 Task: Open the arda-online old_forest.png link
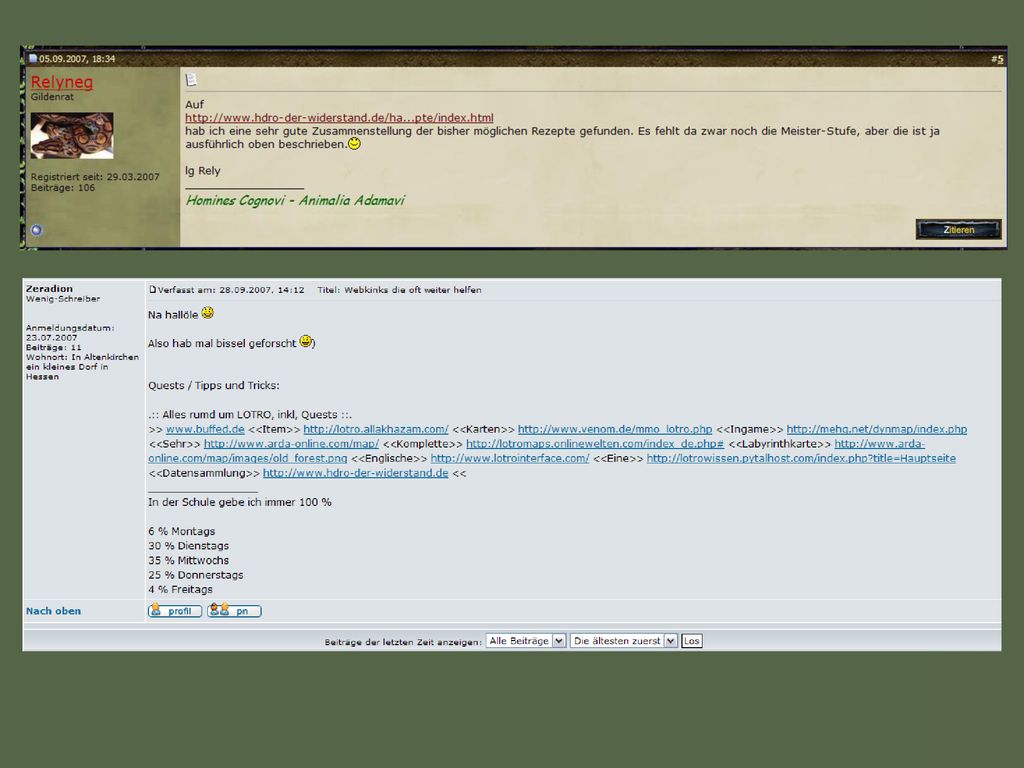[x=248, y=458]
